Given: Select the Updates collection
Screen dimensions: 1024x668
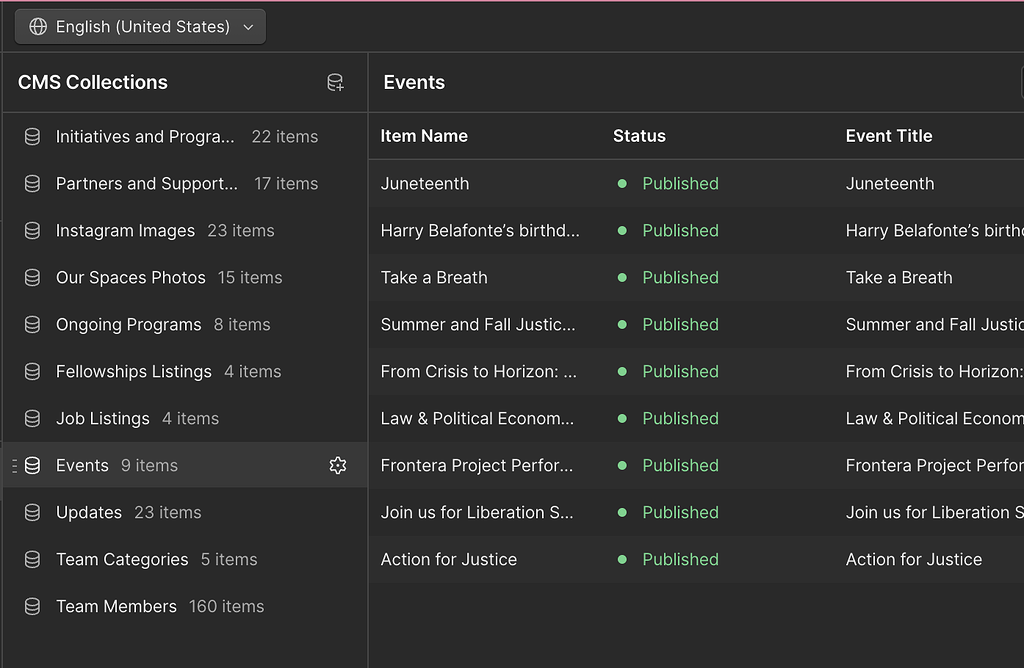Looking at the screenshot, I should click(88, 512).
